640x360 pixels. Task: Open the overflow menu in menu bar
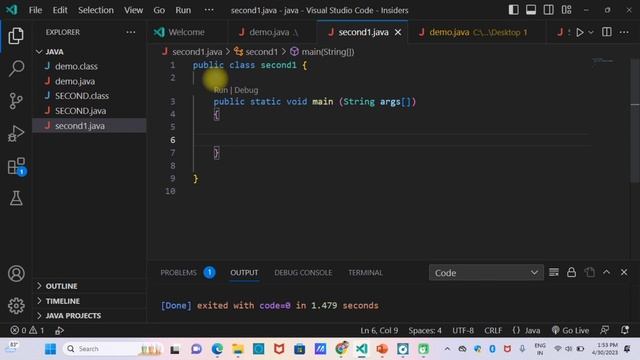[x=209, y=10]
